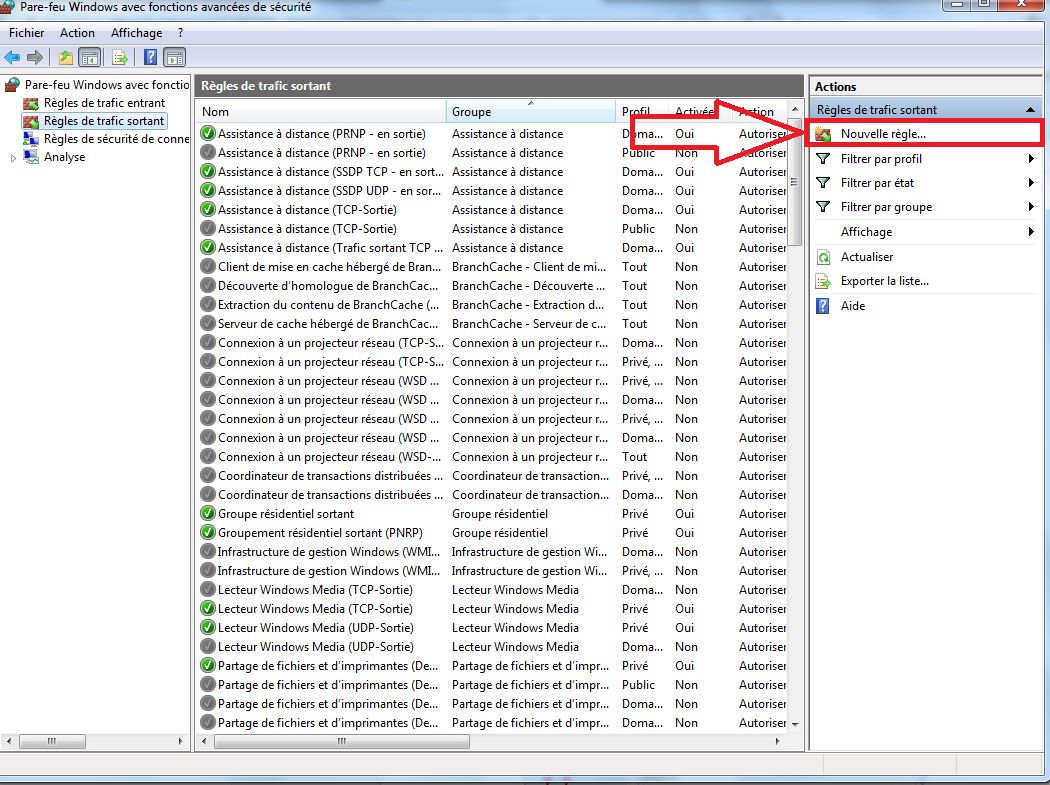The image size is (1050, 785).
Task: Click the rules list vertical scrollbar thumb
Action: (x=795, y=182)
